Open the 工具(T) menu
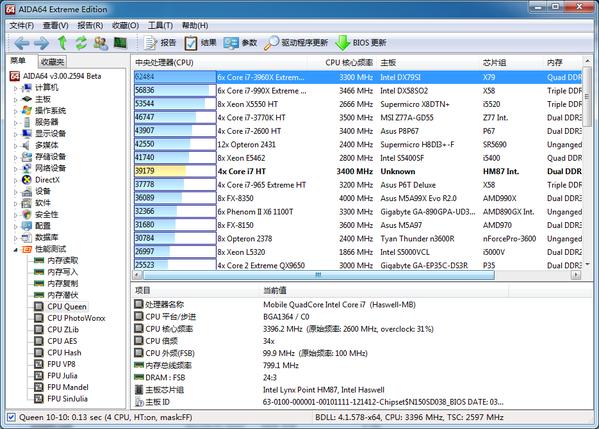The image size is (599, 429). (x=160, y=26)
